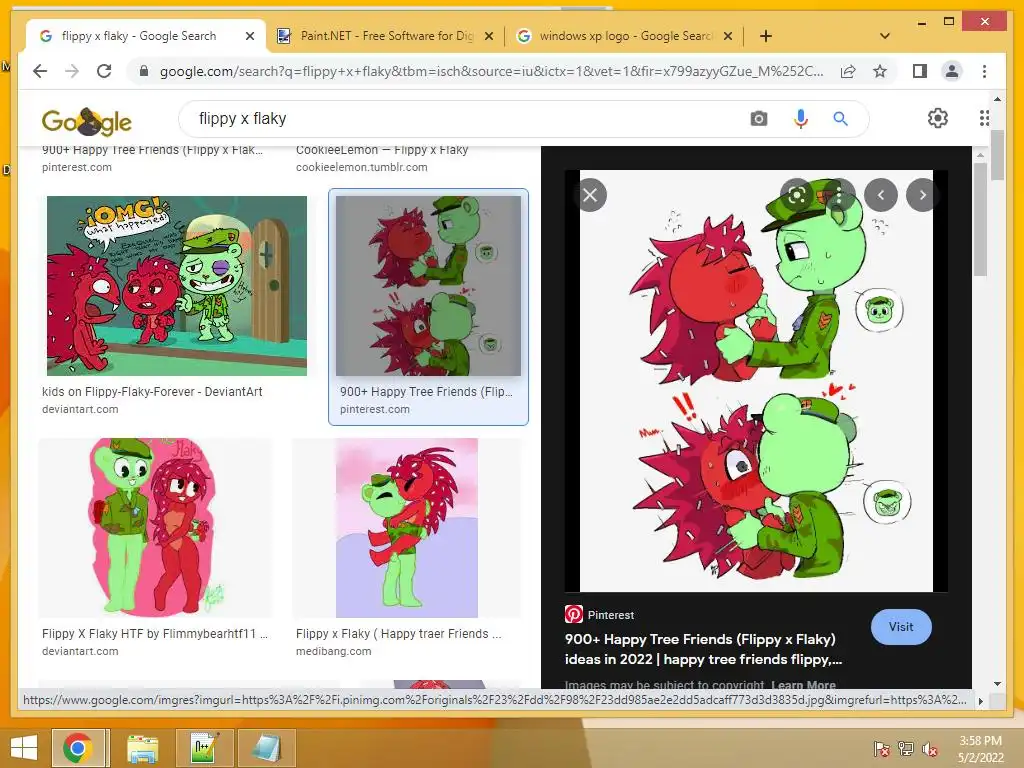Switch to windows xp logo tab

click(x=626, y=36)
